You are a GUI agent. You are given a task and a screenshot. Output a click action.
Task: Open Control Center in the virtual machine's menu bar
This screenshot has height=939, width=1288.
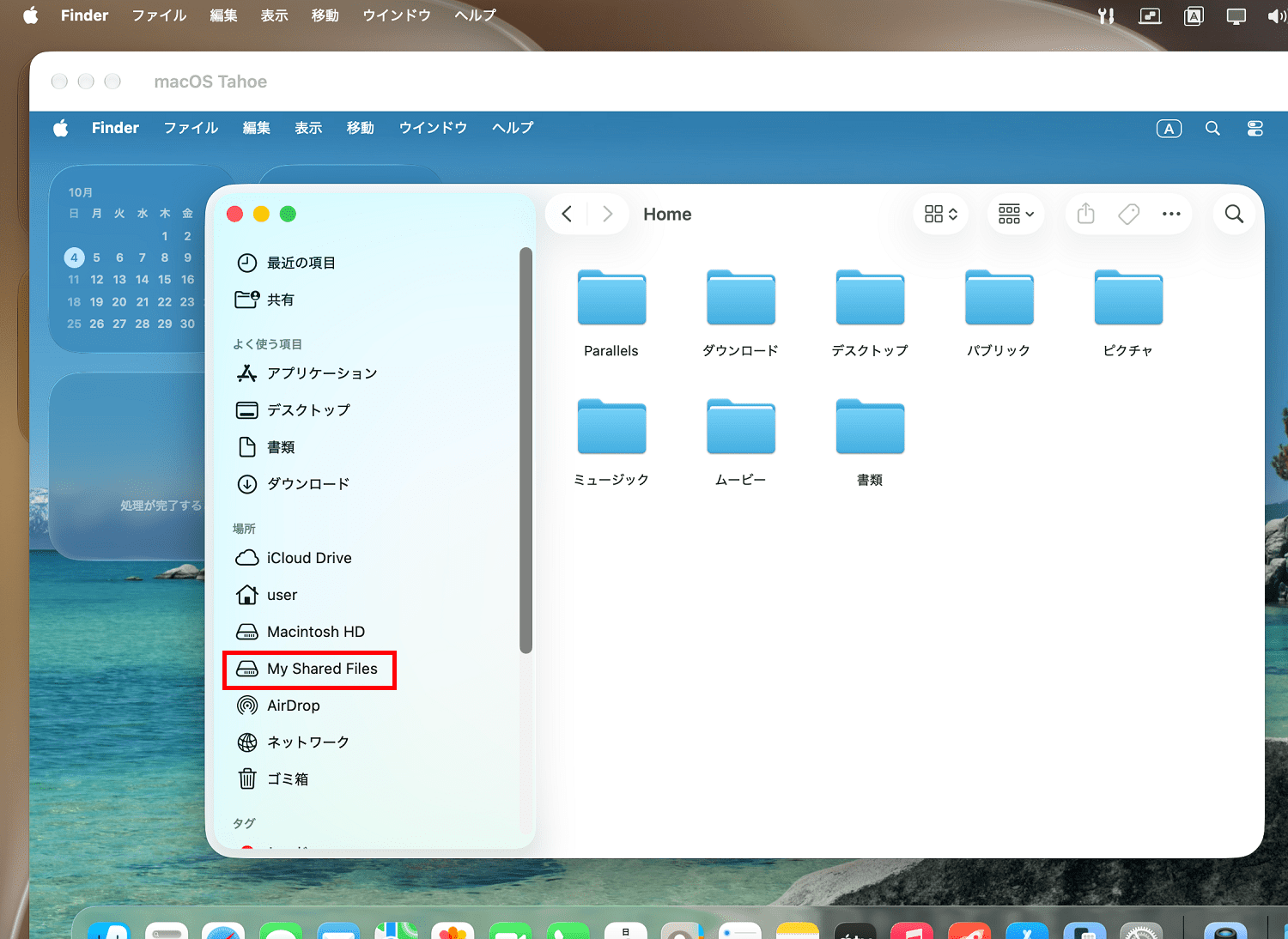pos(1255,129)
